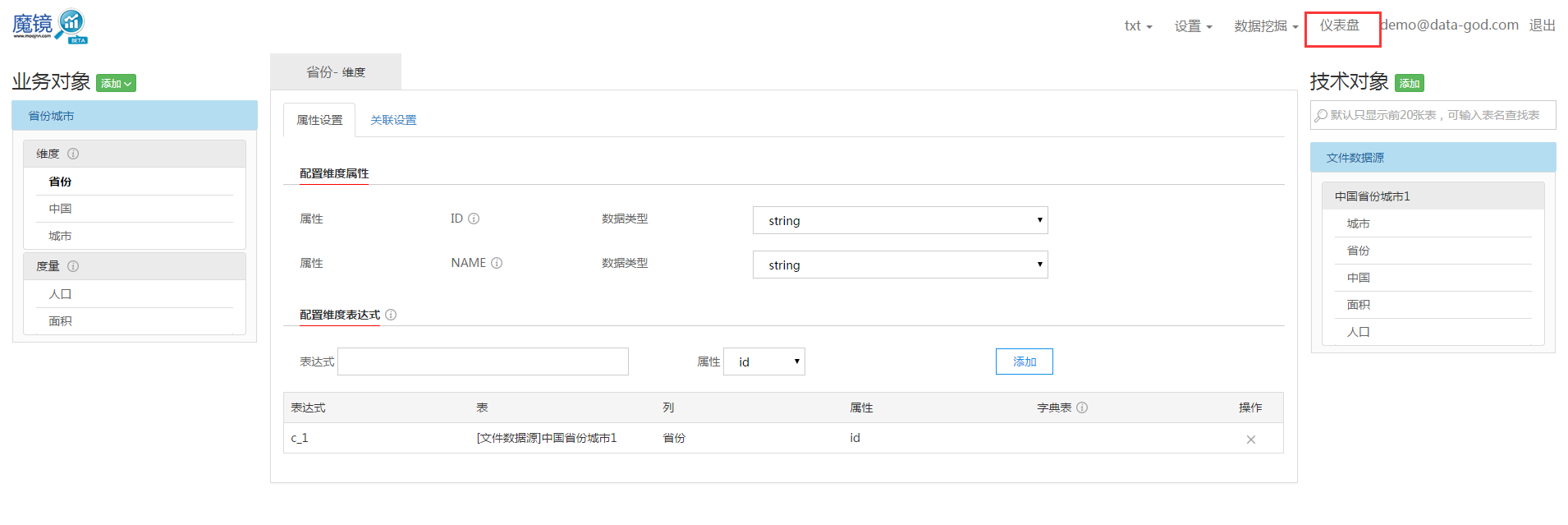Open the 数据挖掘 menu
The height and width of the screenshot is (525, 1568).
[1265, 26]
